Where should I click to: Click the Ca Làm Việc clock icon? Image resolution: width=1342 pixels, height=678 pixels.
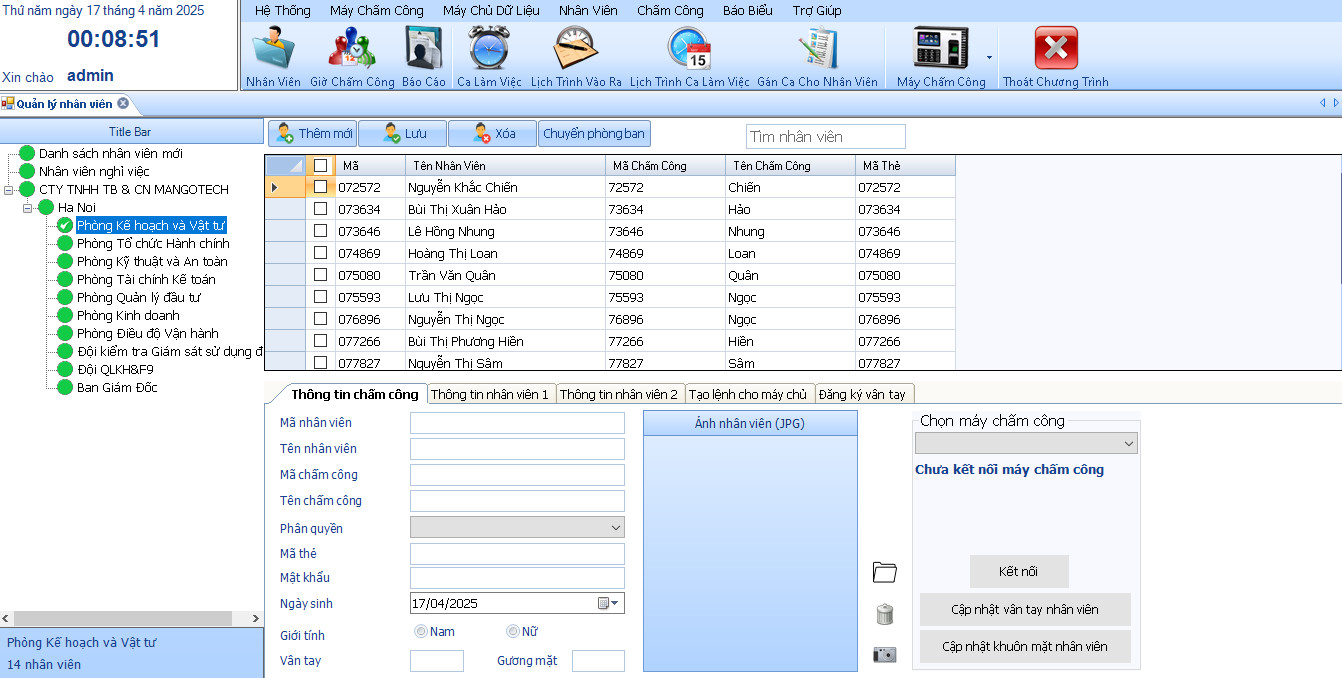tap(489, 50)
